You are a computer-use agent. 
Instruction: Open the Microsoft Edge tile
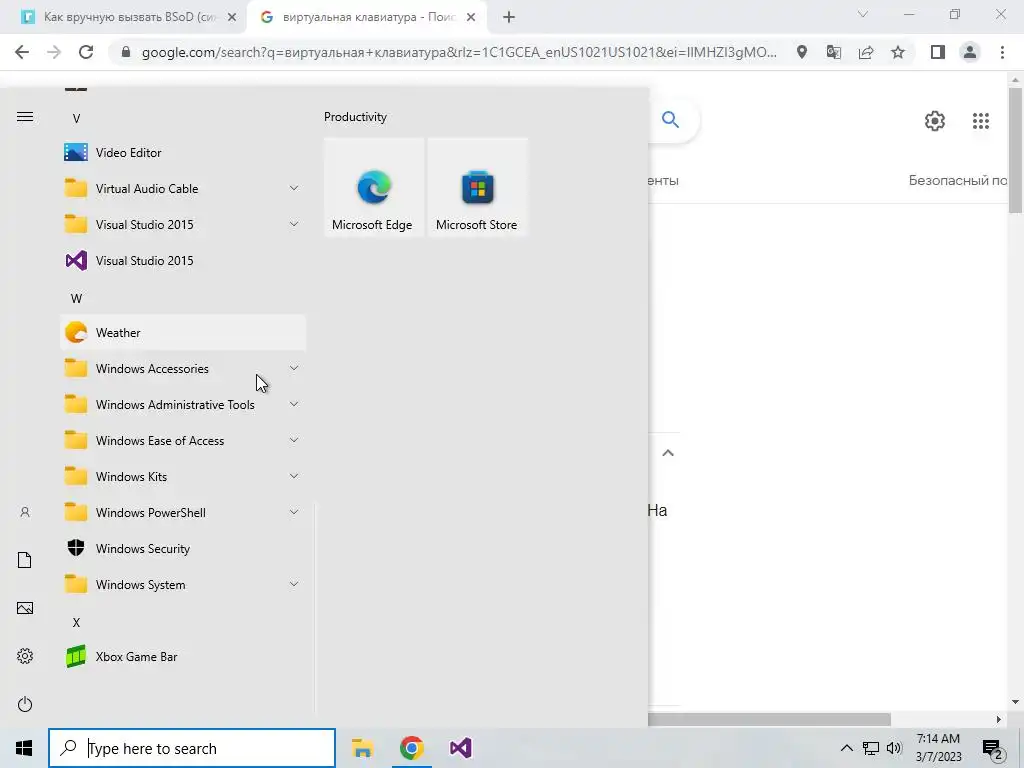[x=374, y=187]
